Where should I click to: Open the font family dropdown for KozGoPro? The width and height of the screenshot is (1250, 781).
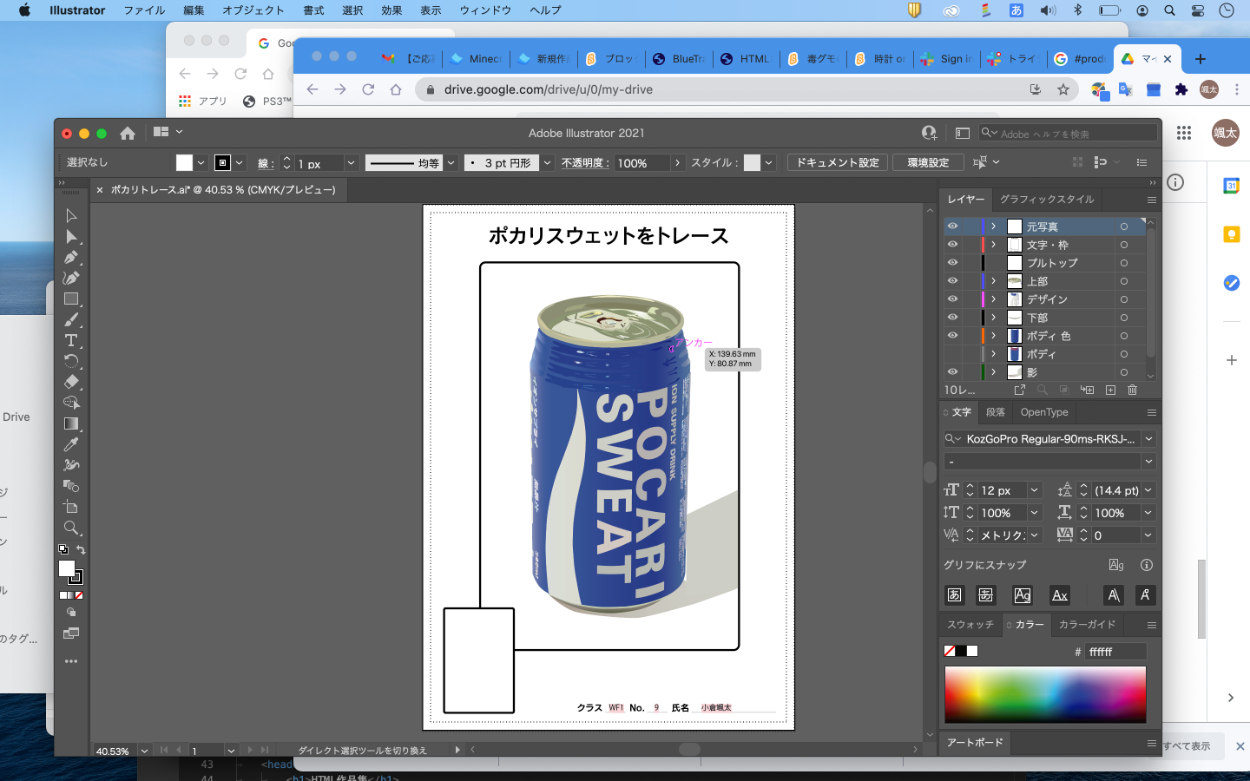1148,439
